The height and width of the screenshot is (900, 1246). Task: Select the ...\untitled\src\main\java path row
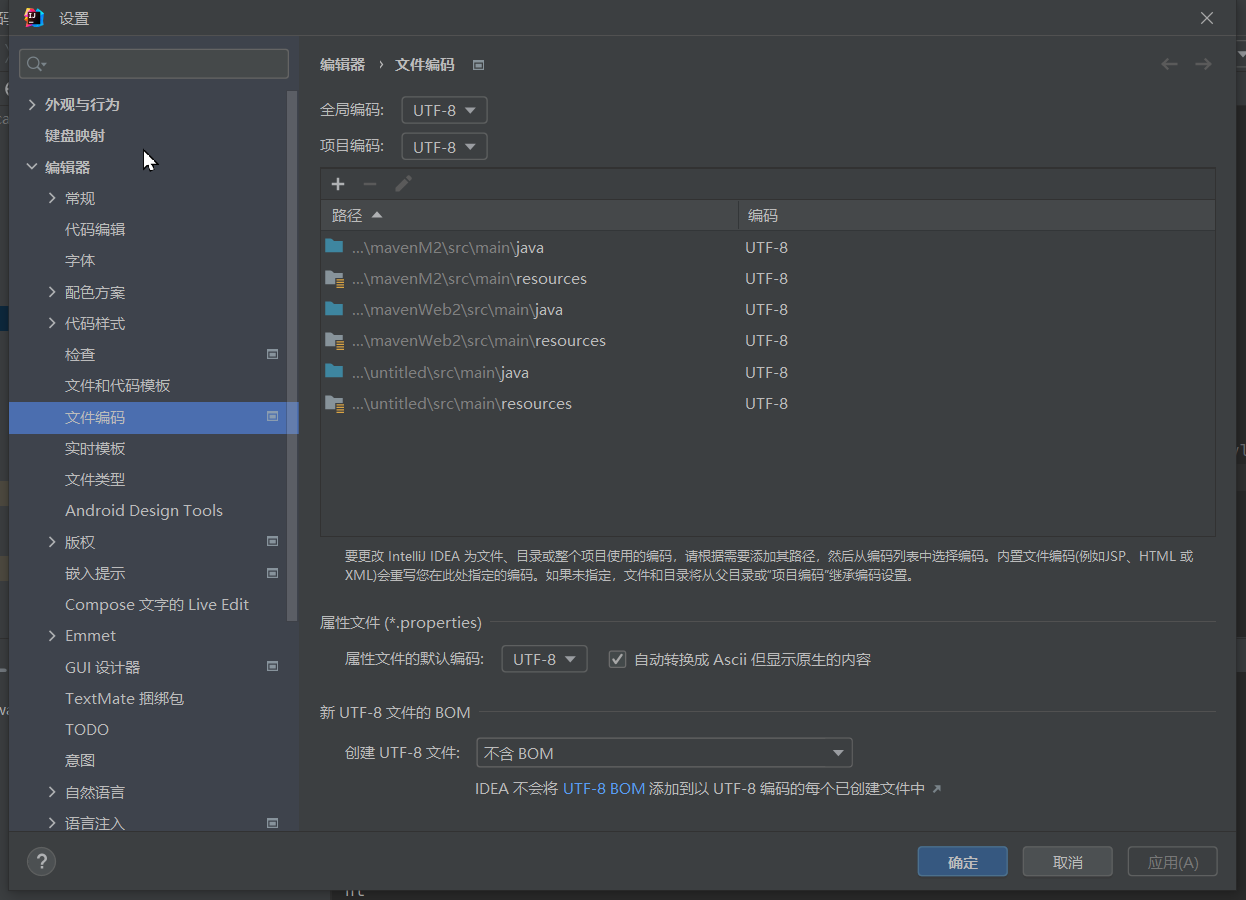coord(768,372)
